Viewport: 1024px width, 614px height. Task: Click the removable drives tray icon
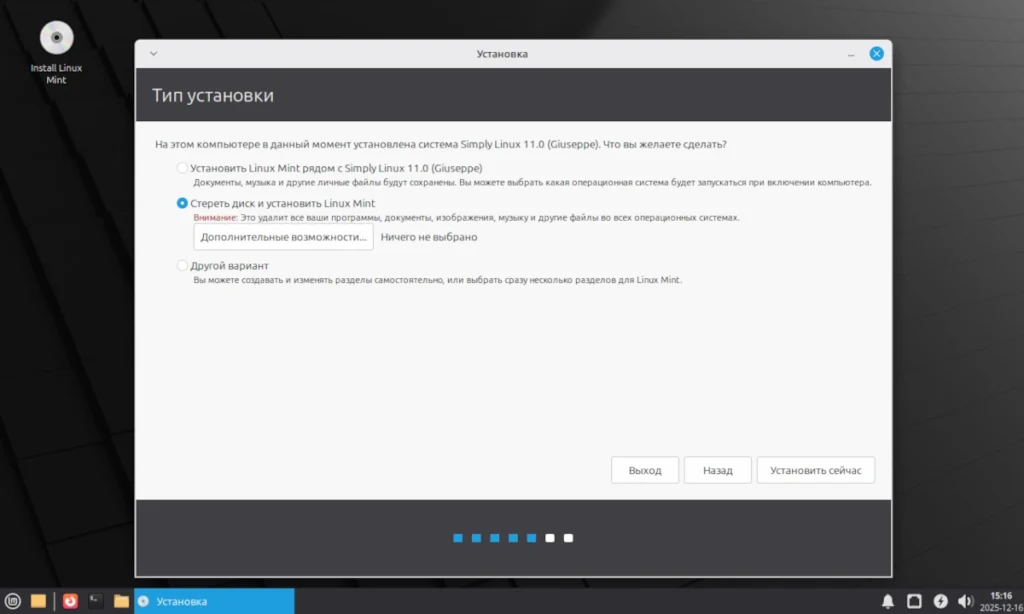click(914, 601)
